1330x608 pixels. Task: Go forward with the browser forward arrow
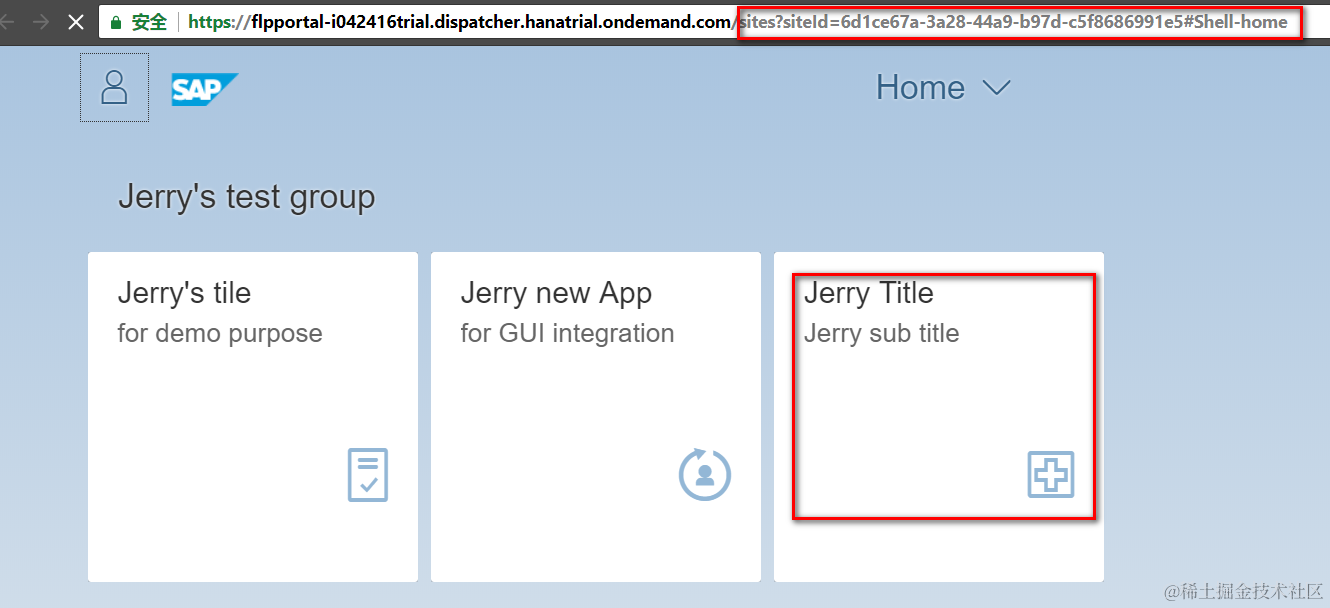[x=41, y=21]
